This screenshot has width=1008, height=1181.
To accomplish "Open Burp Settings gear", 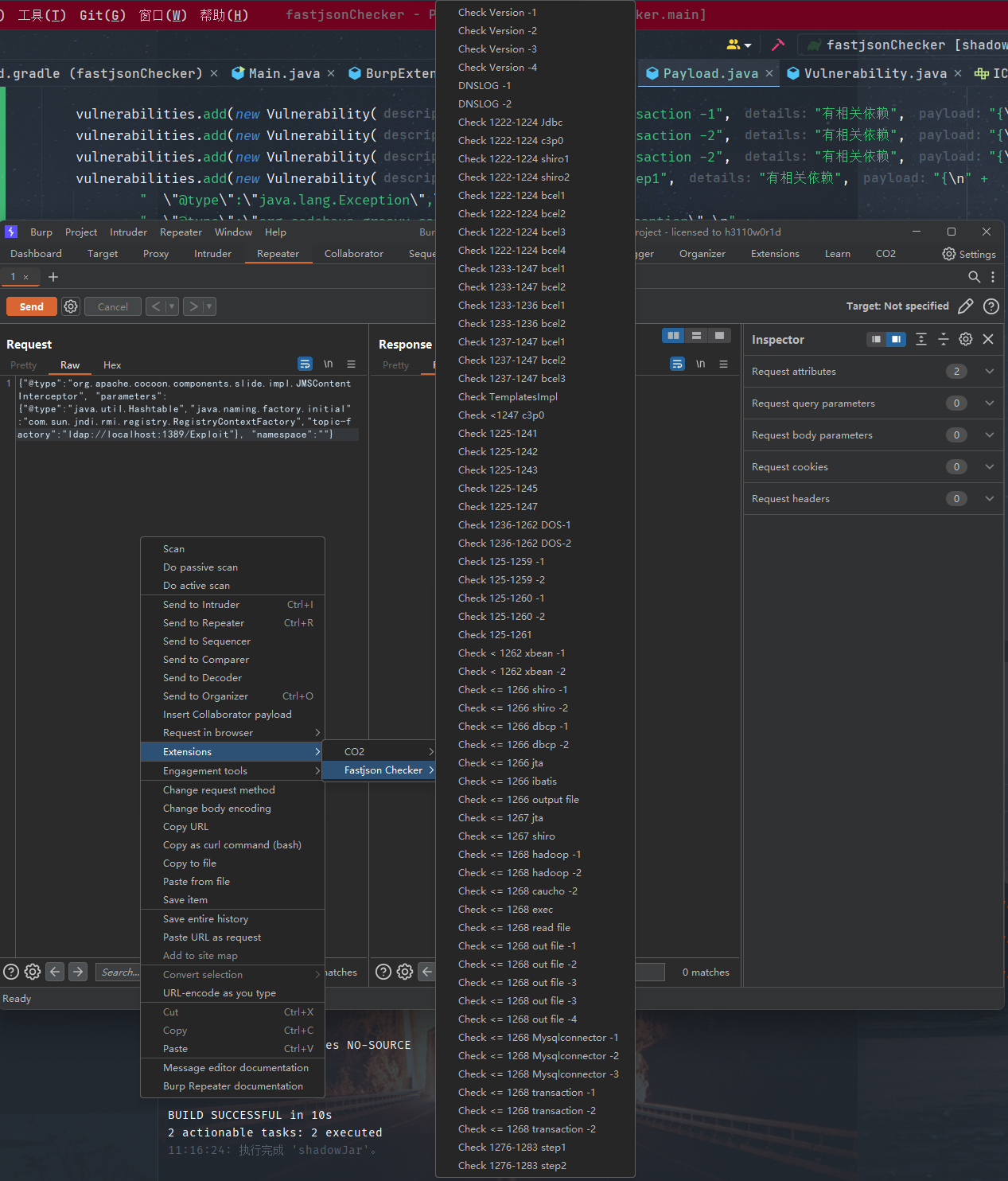I will tap(969, 254).
